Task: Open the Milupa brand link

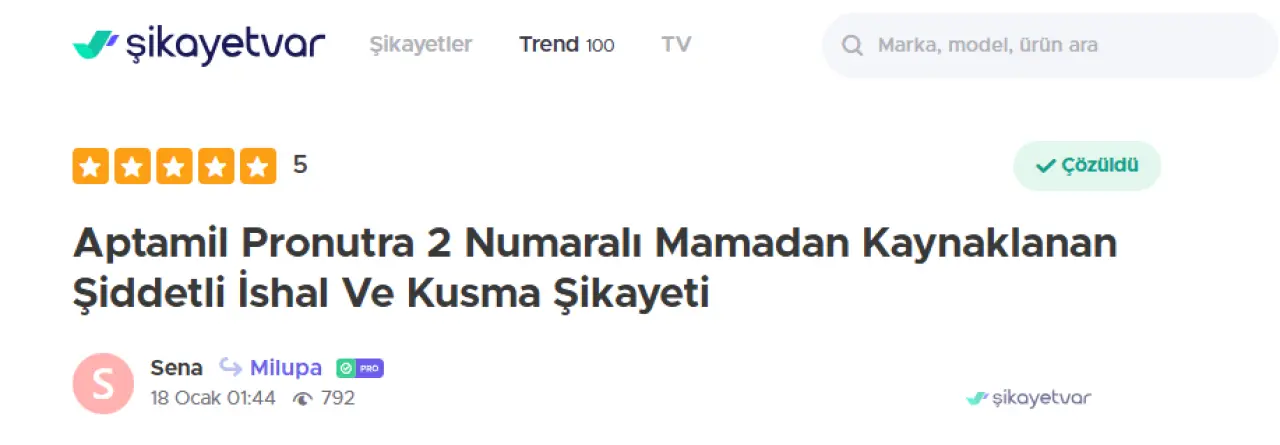Action: 286,368
